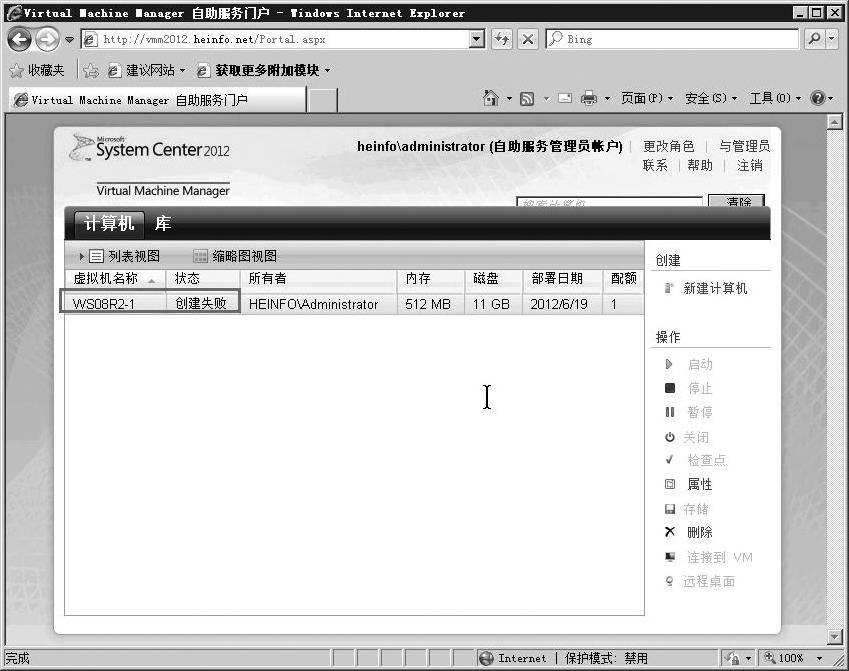Open the 收藏夹 favorites button
The width and height of the screenshot is (849, 671).
click(x=37, y=70)
